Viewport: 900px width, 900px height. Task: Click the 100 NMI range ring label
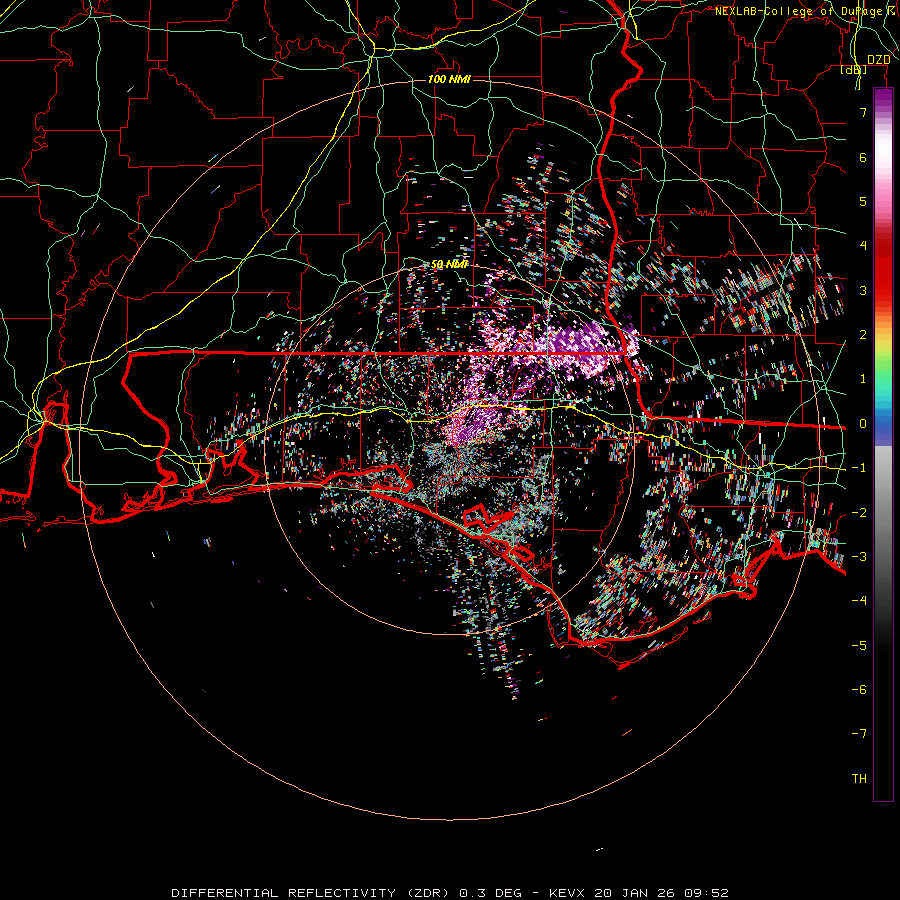pyautogui.click(x=449, y=79)
